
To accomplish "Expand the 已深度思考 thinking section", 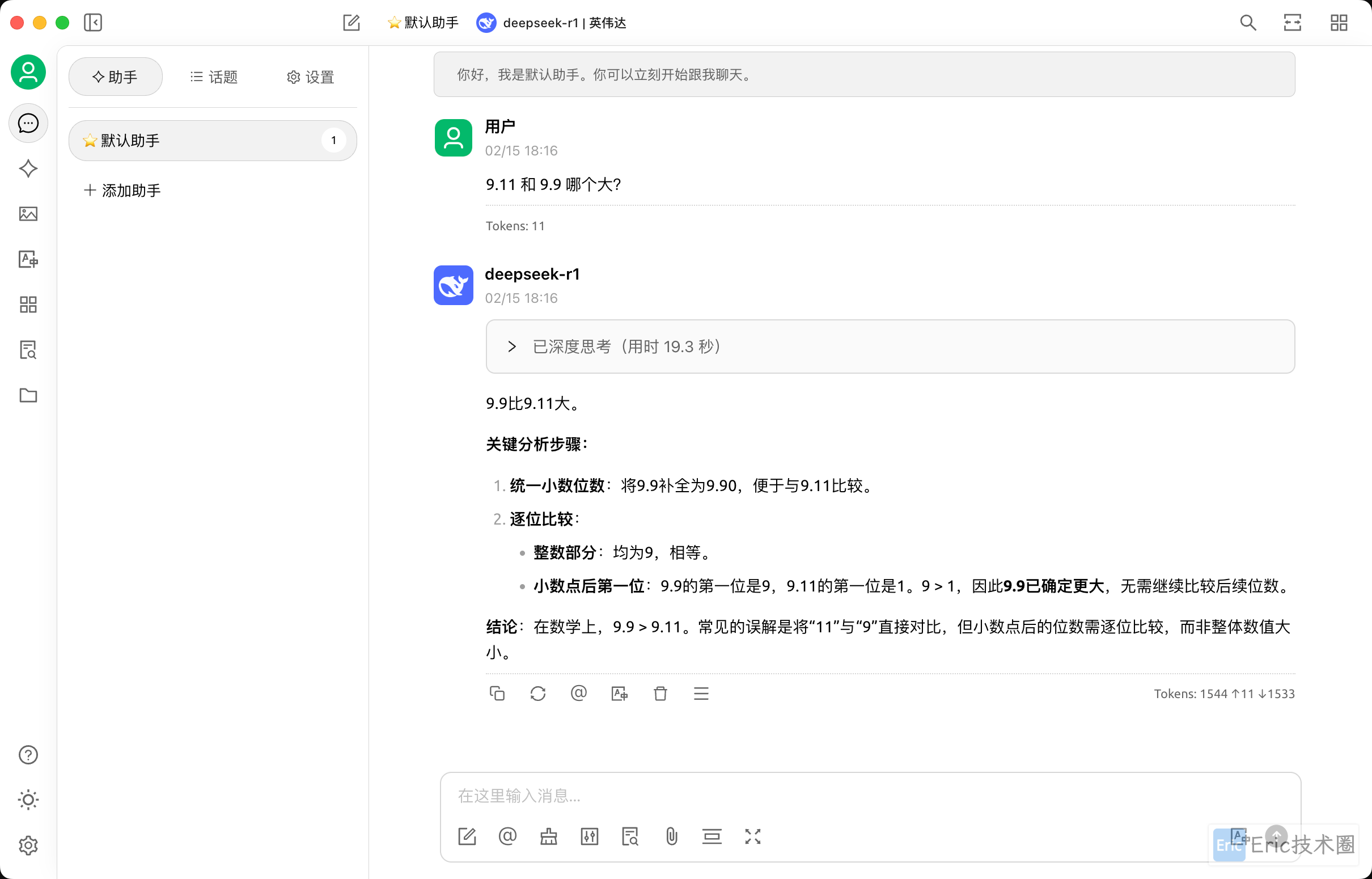I will click(x=890, y=346).
